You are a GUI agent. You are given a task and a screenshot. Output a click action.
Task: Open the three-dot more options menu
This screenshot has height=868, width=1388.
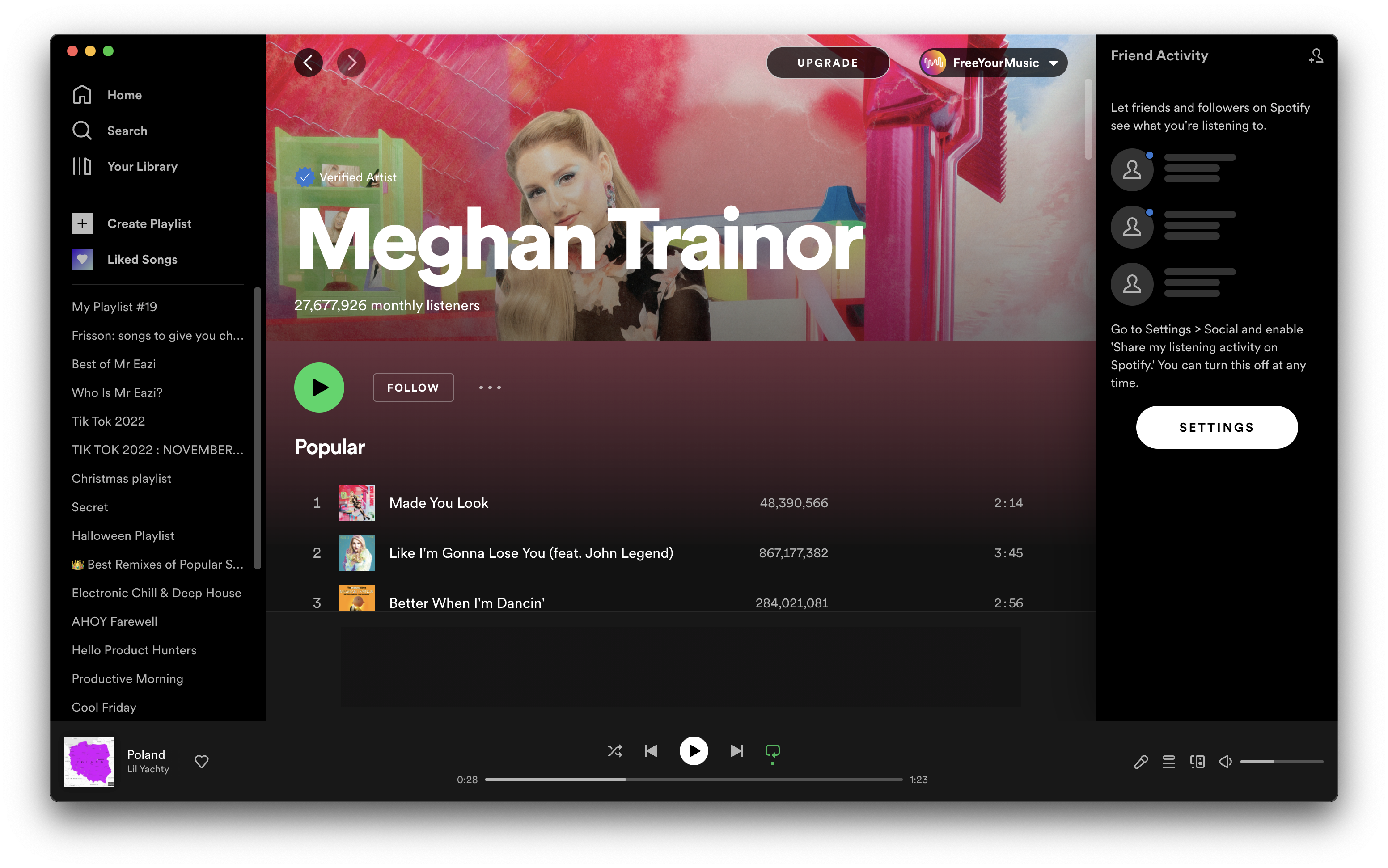tap(490, 388)
